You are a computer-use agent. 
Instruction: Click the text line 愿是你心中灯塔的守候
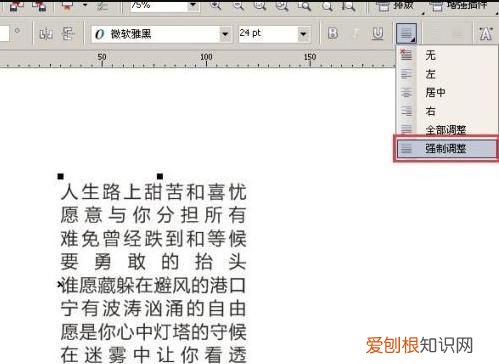(153, 332)
